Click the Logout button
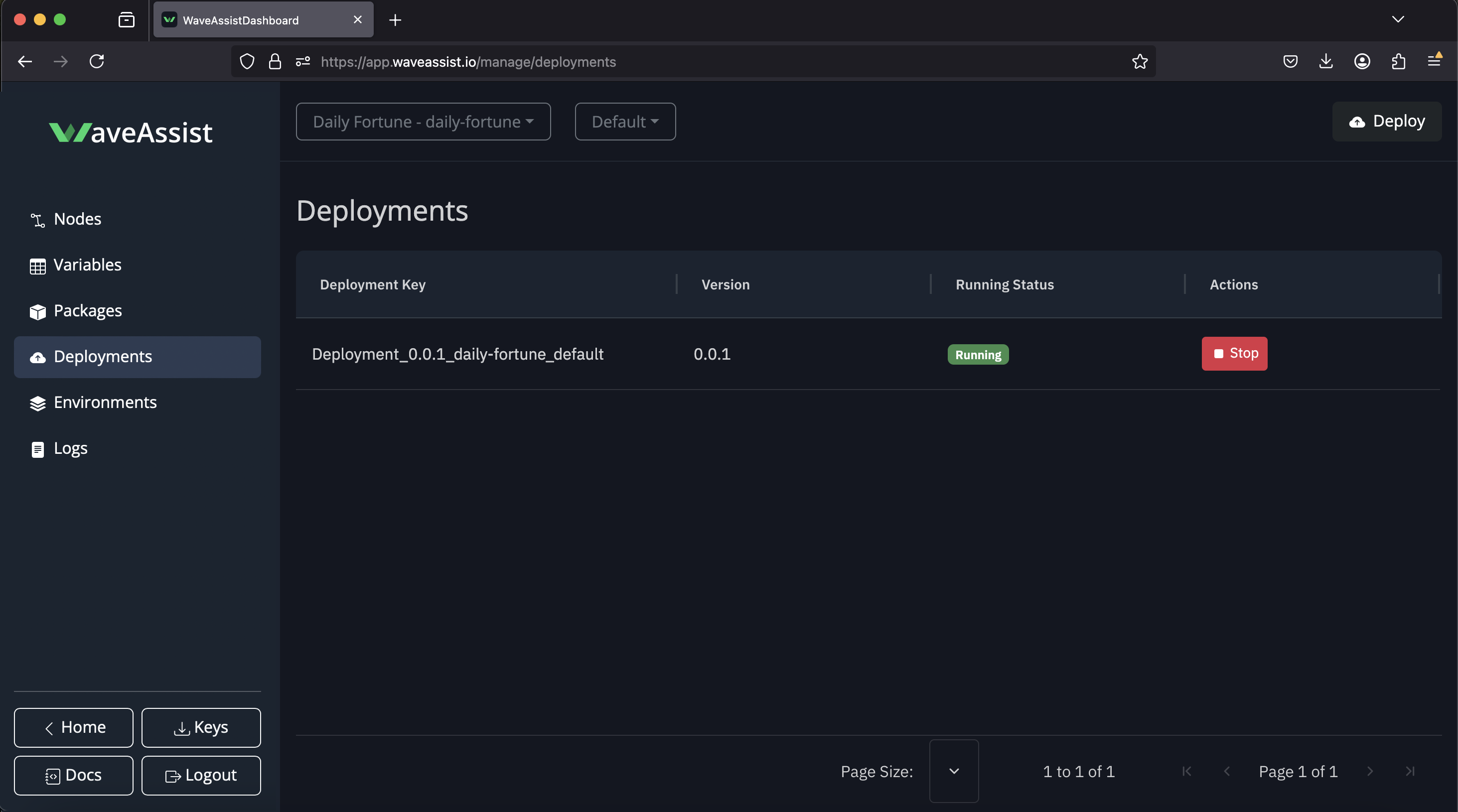This screenshot has width=1458, height=812. pyautogui.click(x=201, y=775)
